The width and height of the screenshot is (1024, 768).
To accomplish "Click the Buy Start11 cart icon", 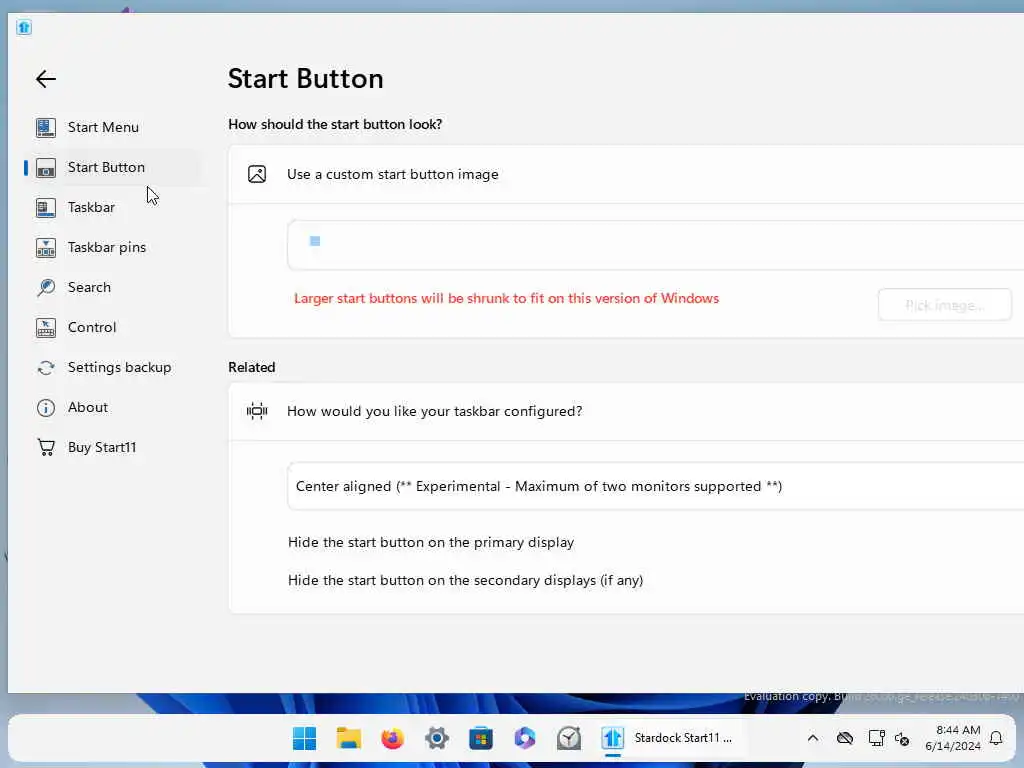I will tap(46, 447).
